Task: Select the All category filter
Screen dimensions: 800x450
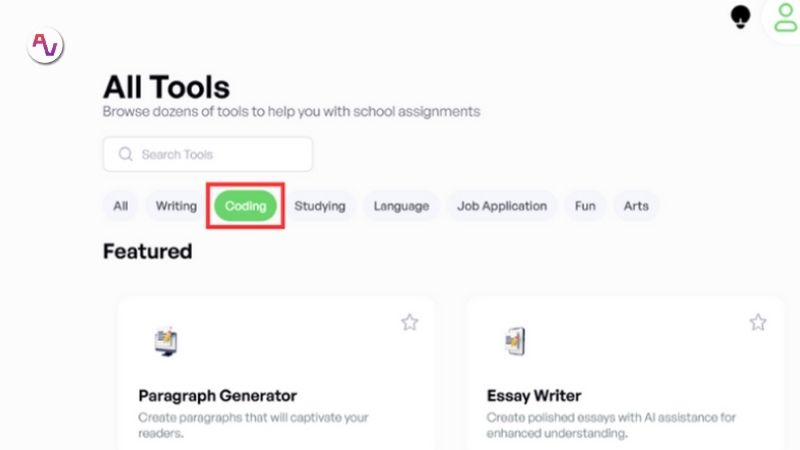Action: (120, 206)
